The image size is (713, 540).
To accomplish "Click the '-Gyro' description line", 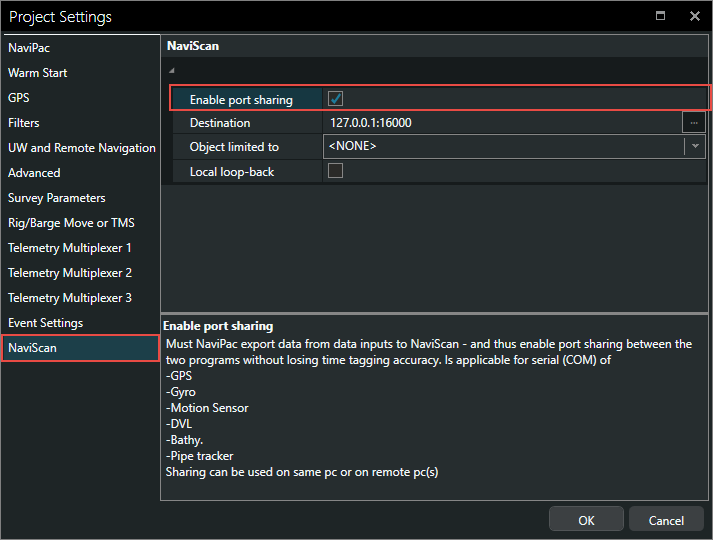I will coord(181,392).
